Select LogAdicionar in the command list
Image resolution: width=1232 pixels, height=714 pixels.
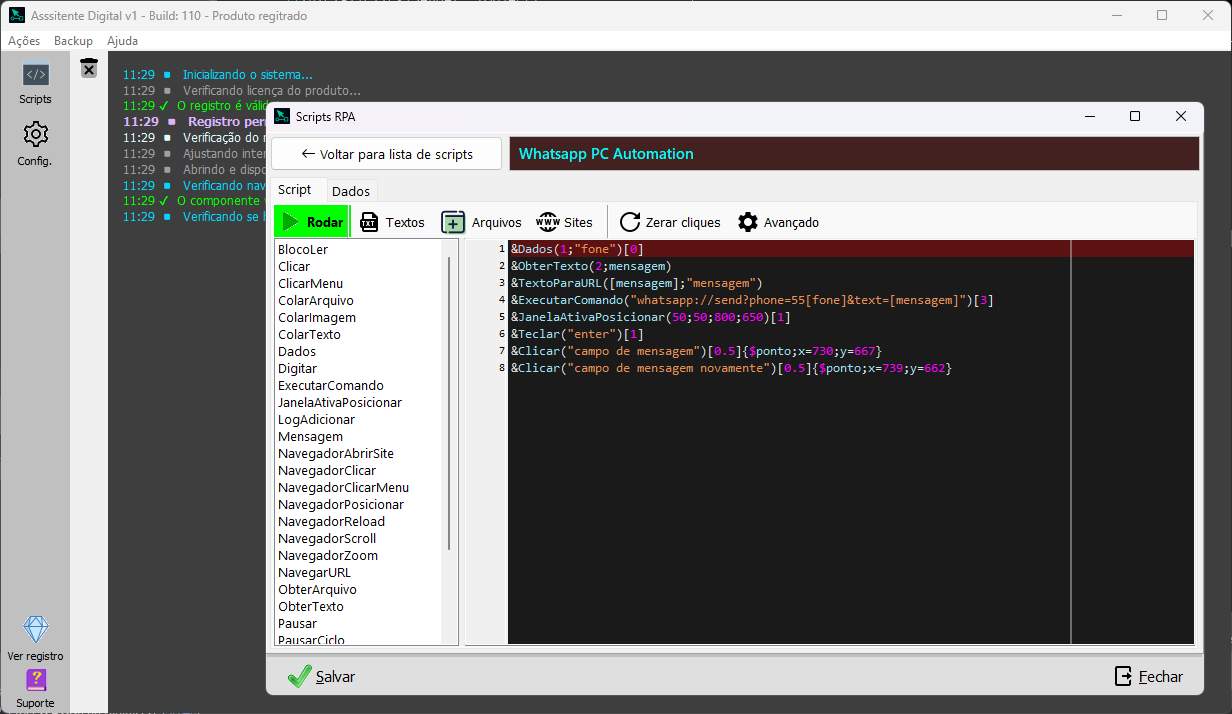click(x=316, y=419)
